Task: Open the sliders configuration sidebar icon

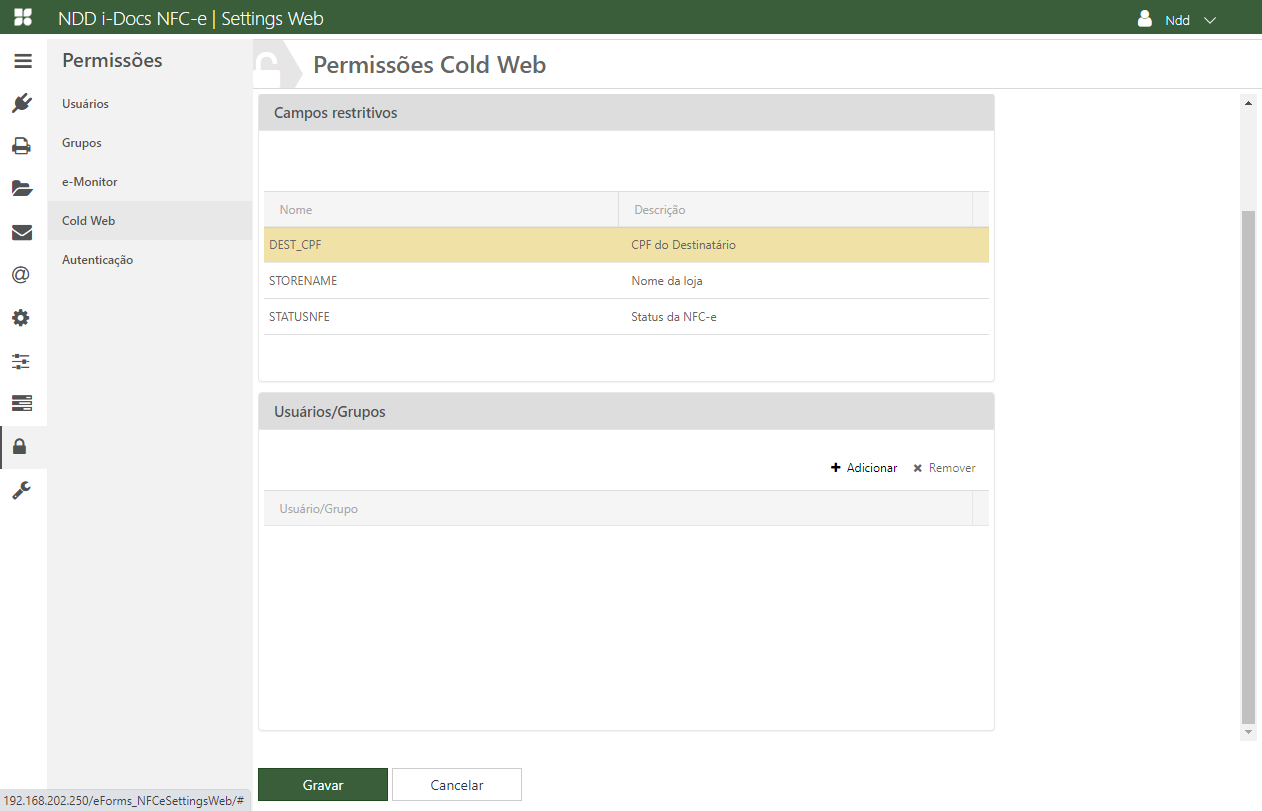Action: coord(22,361)
